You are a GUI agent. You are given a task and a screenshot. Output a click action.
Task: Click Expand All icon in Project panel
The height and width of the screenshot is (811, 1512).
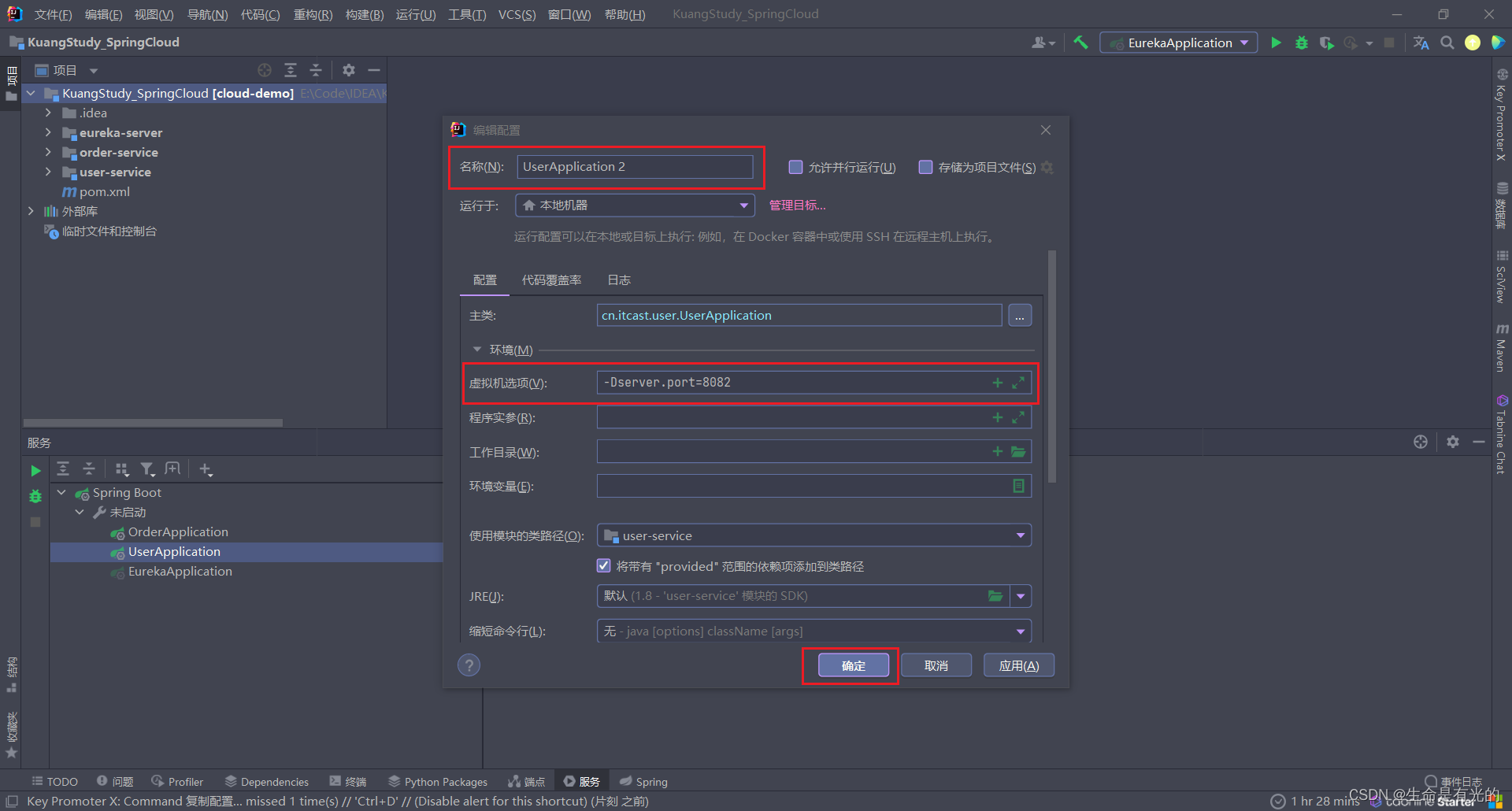click(x=291, y=70)
